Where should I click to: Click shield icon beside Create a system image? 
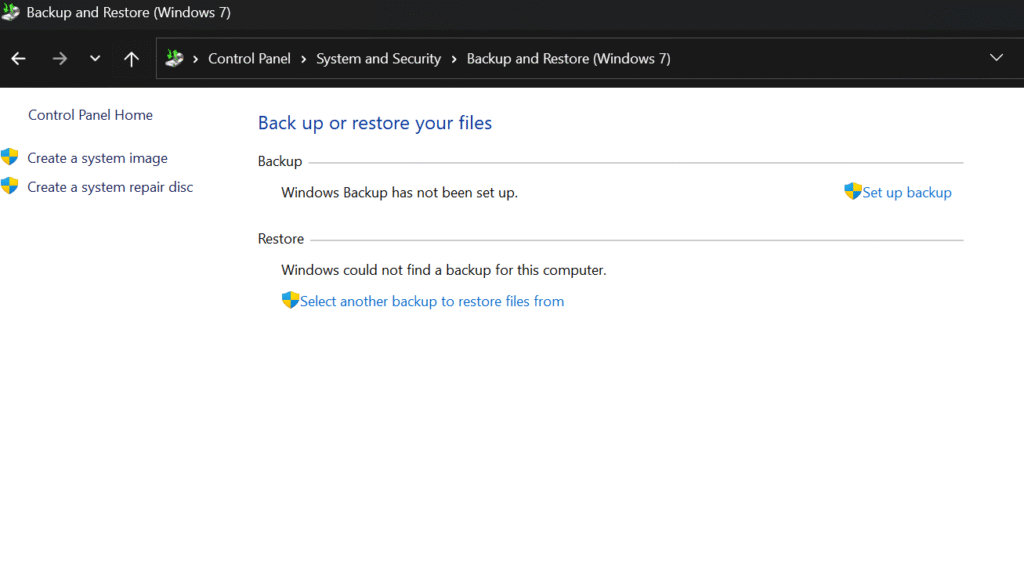(x=10, y=157)
